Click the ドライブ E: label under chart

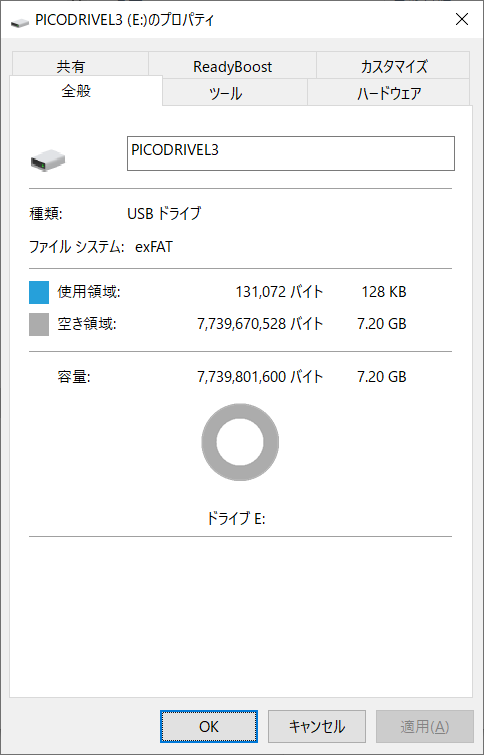click(236, 519)
